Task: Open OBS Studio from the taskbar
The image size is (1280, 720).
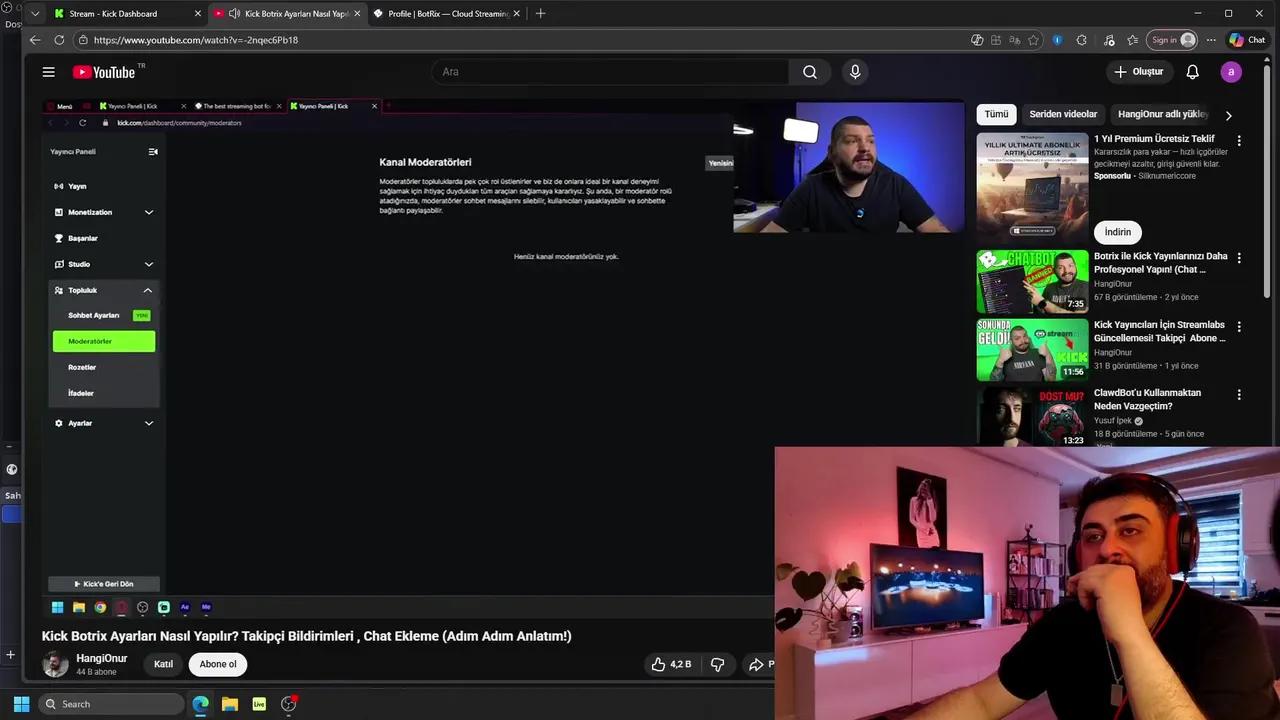Action: 289,704
